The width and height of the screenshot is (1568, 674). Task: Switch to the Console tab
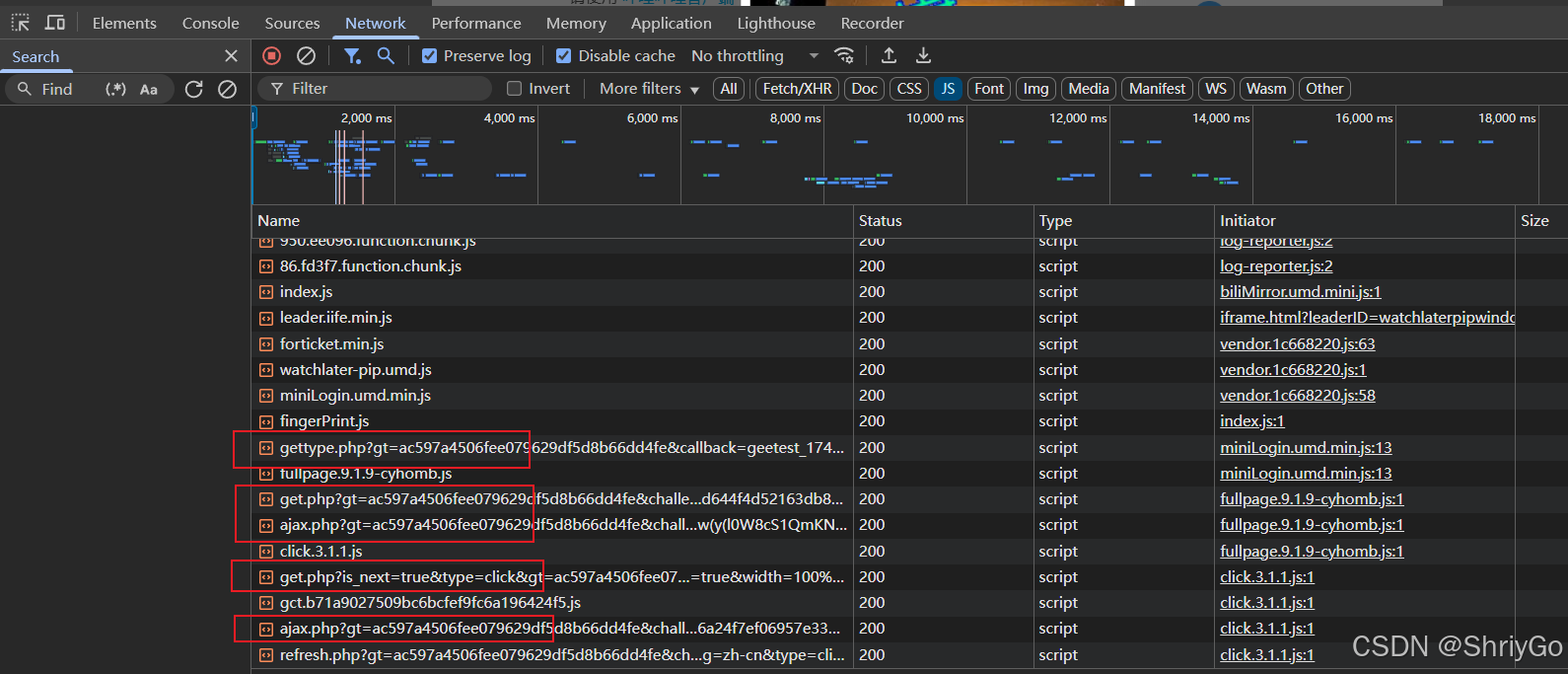tap(210, 23)
